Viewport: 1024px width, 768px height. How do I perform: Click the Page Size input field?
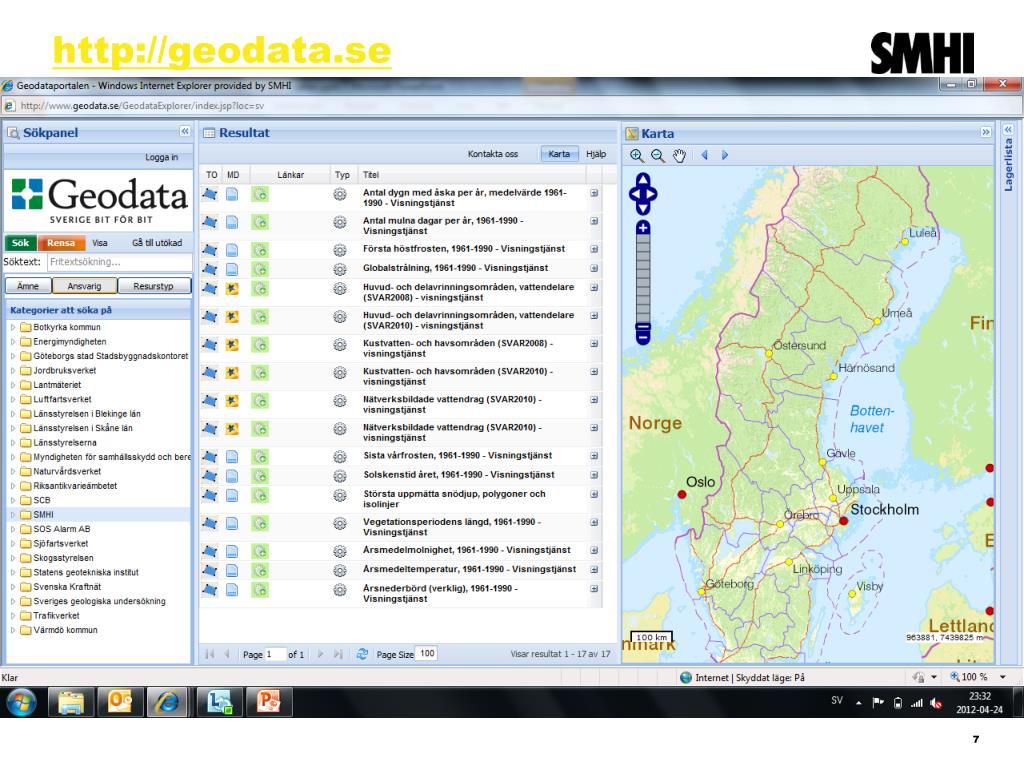(426, 654)
